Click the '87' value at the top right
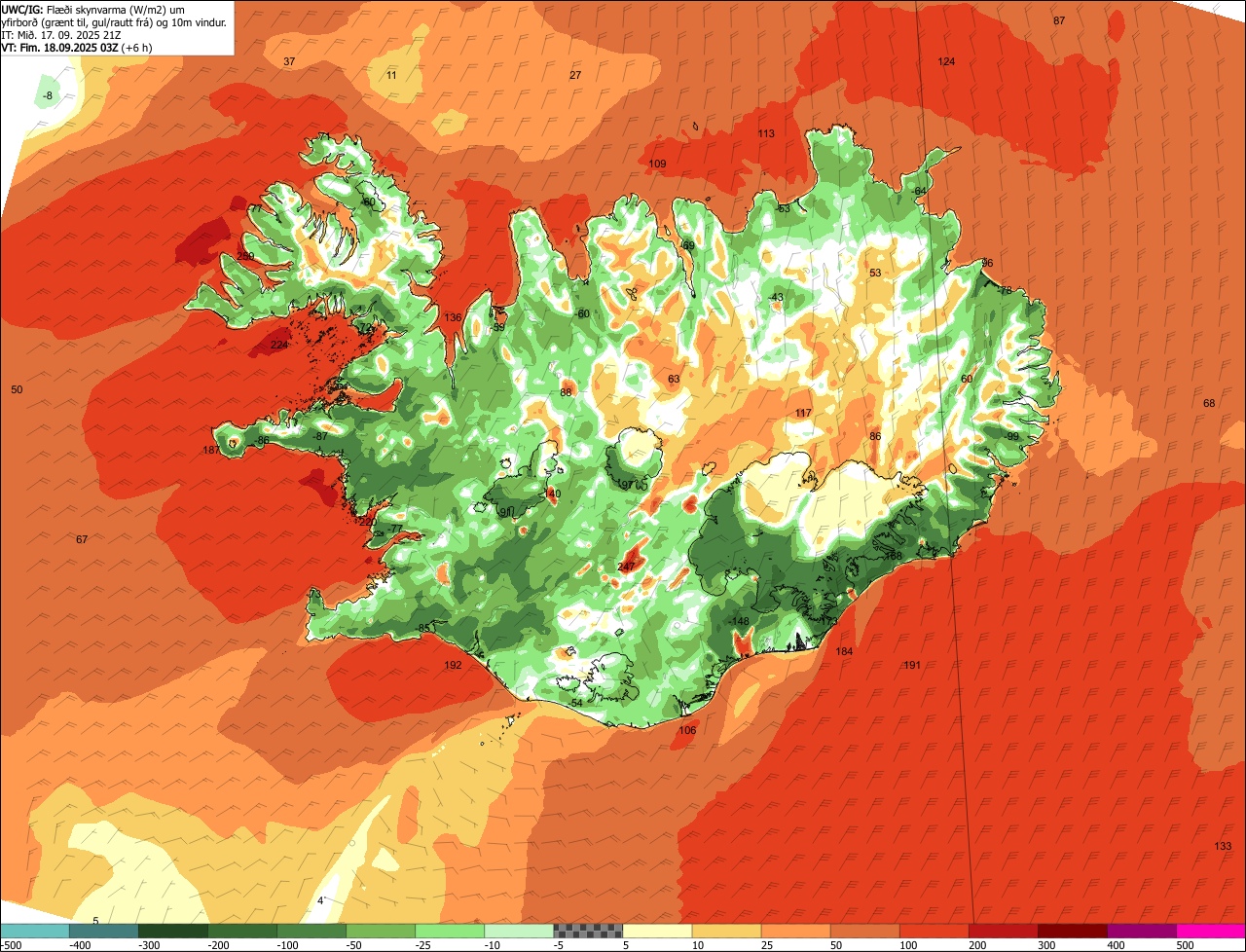The width and height of the screenshot is (1246, 952). click(x=1059, y=20)
